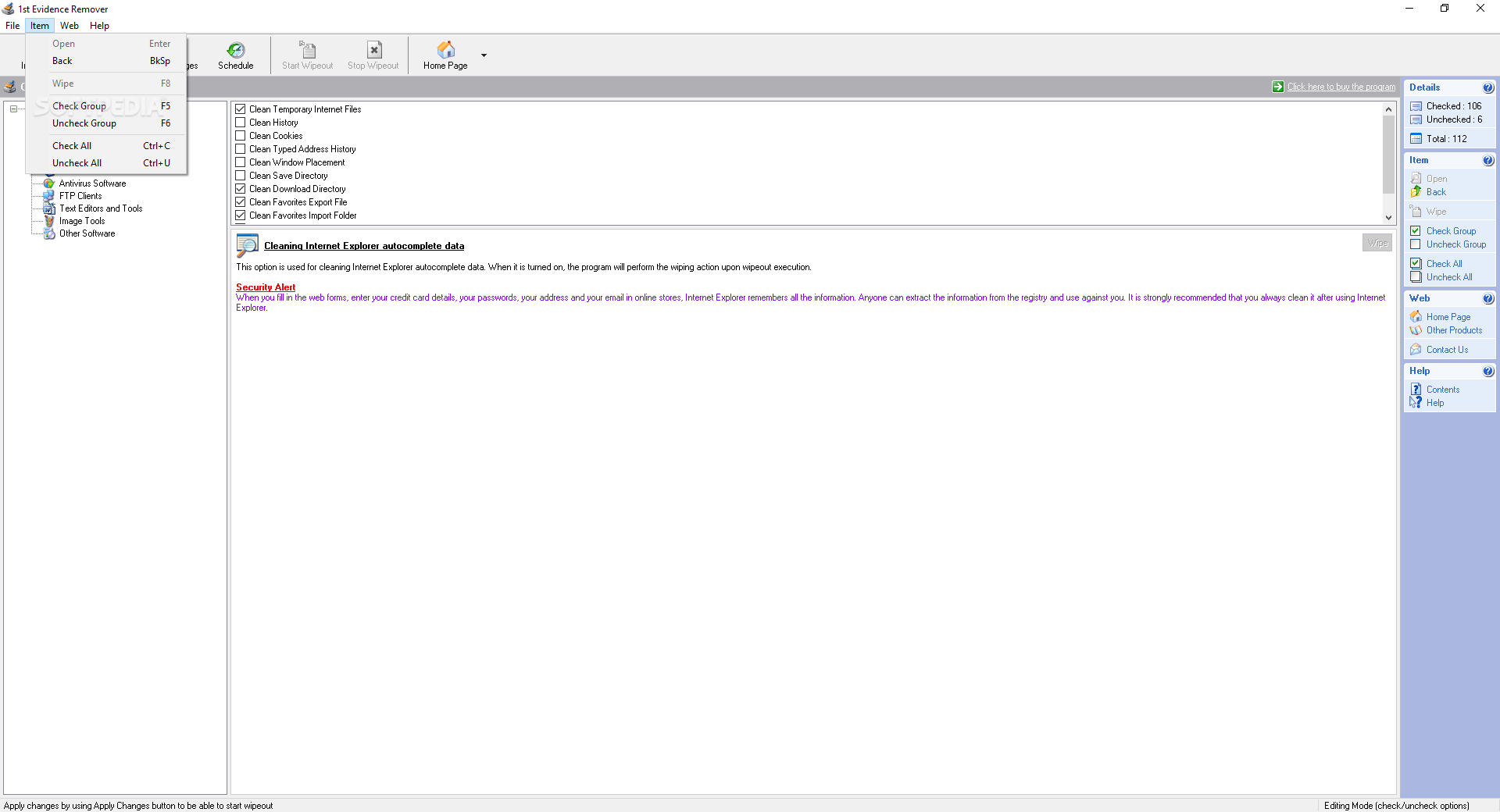Choose Check All in the Item menu
Viewport: 1500px width, 812px height.
(106, 146)
